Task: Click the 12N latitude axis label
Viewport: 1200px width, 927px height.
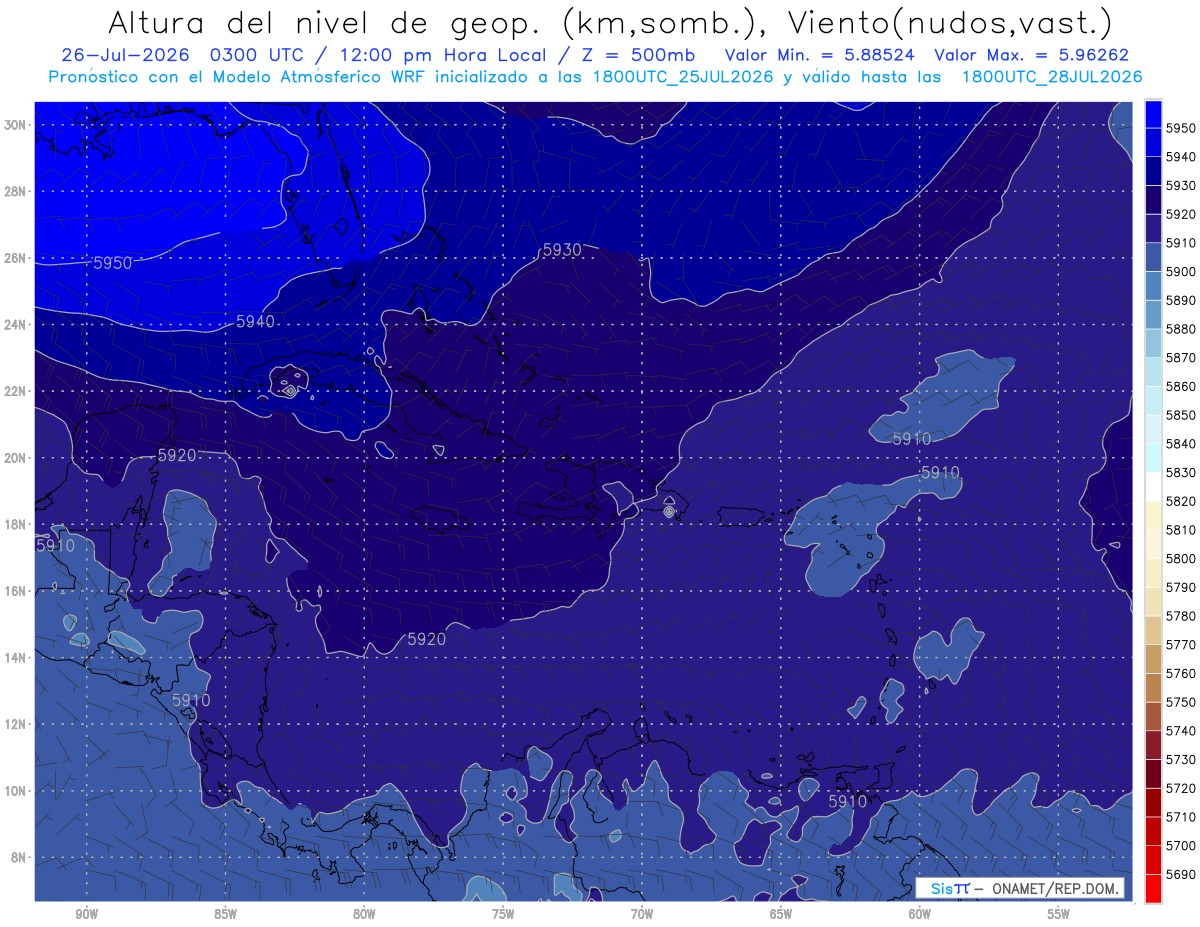Action: click(17, 724)
